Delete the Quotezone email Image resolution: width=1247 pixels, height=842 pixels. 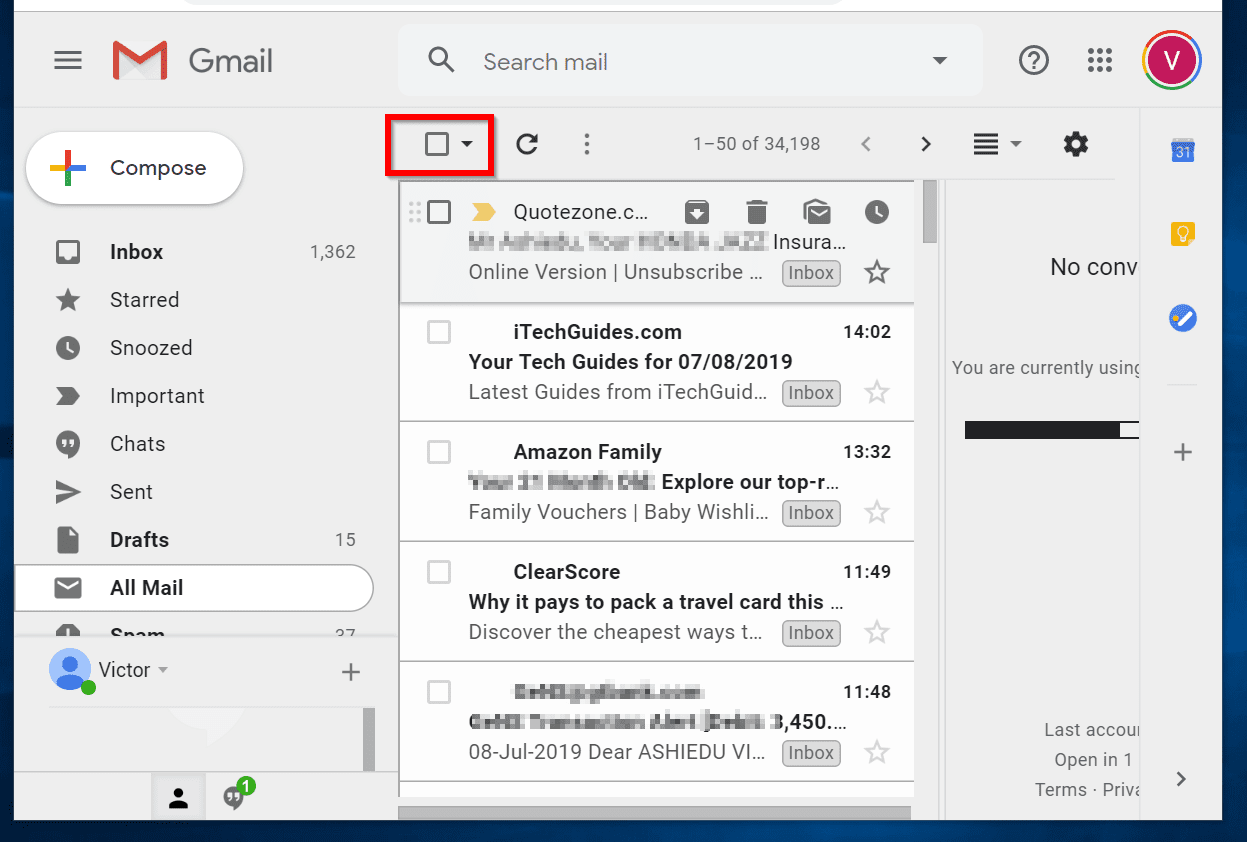pos(756,212)
